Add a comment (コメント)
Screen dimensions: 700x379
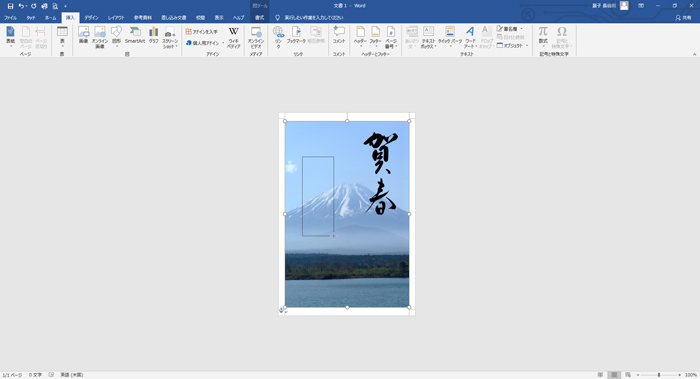pyautogui.click(x=339, y=35)
